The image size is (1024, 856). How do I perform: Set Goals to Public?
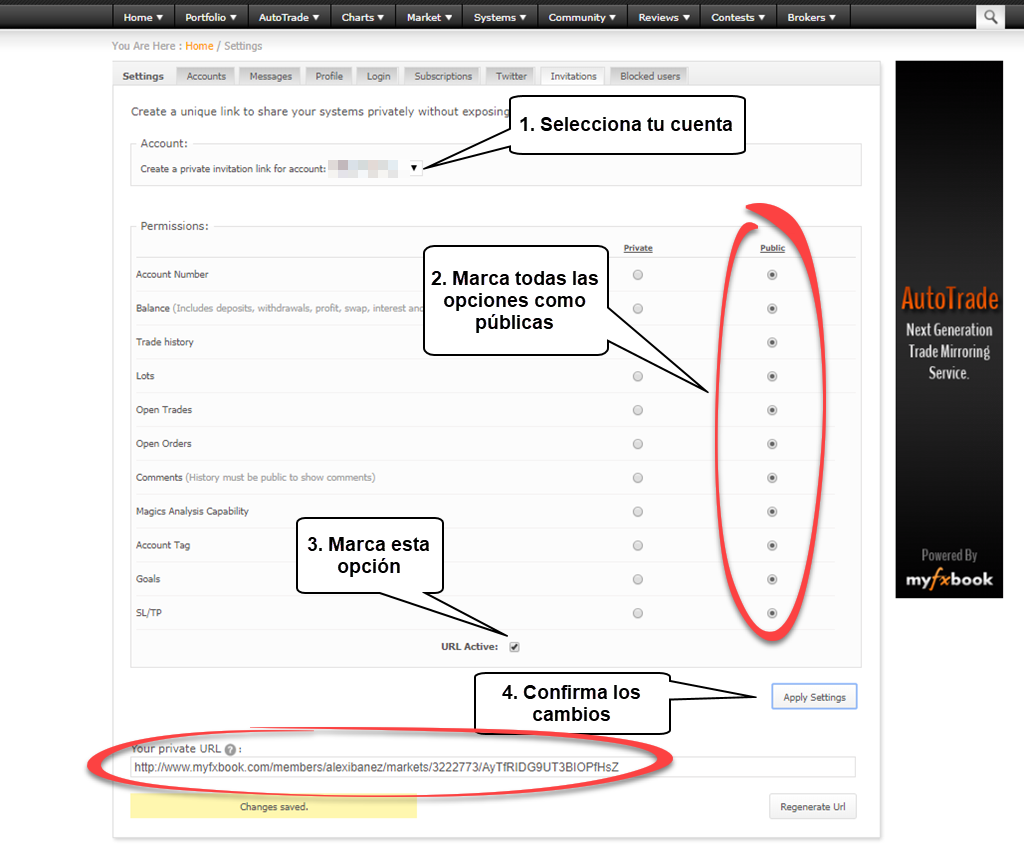point(772,580)
